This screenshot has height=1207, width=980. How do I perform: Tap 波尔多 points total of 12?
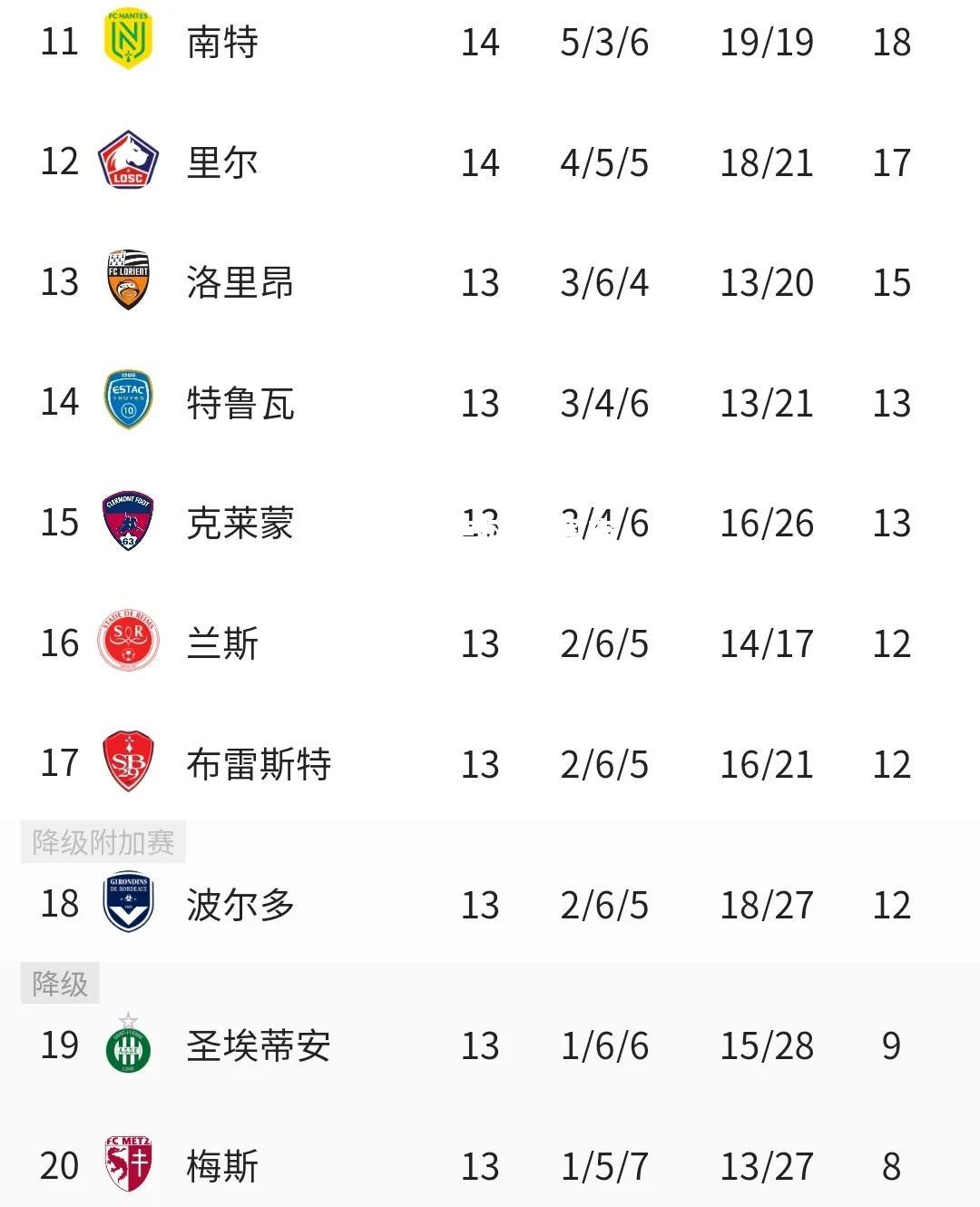(x=892, y=905)
